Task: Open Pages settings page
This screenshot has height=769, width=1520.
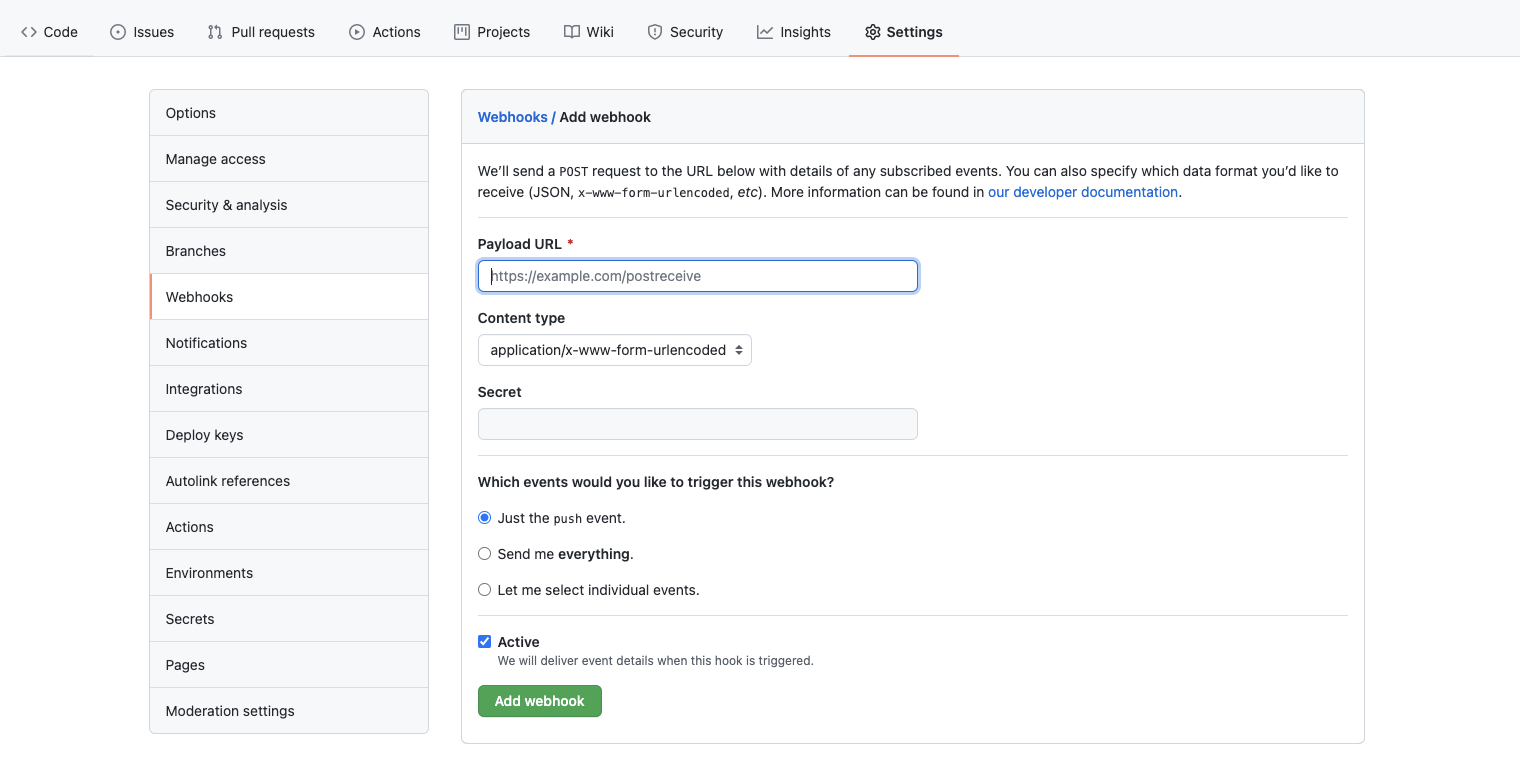Action: (x=289, y=665)
